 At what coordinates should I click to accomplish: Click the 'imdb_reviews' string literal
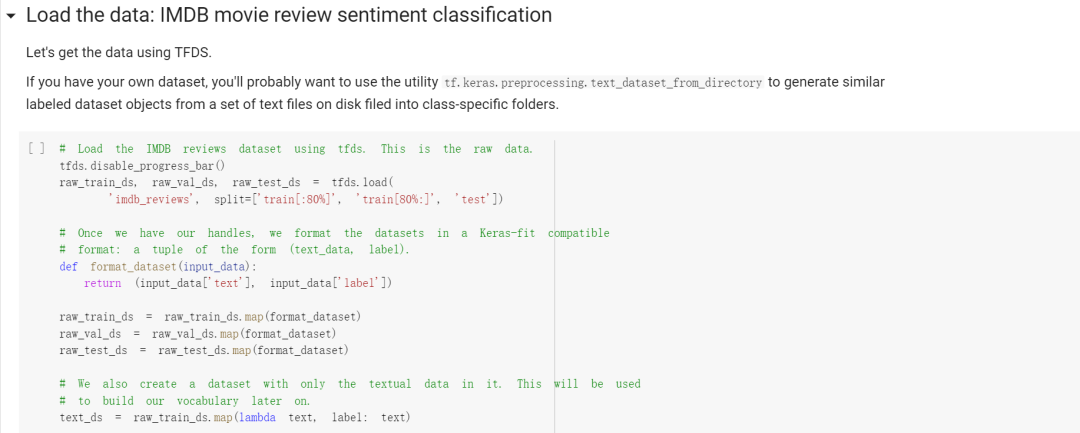click(x=156, y=199)
